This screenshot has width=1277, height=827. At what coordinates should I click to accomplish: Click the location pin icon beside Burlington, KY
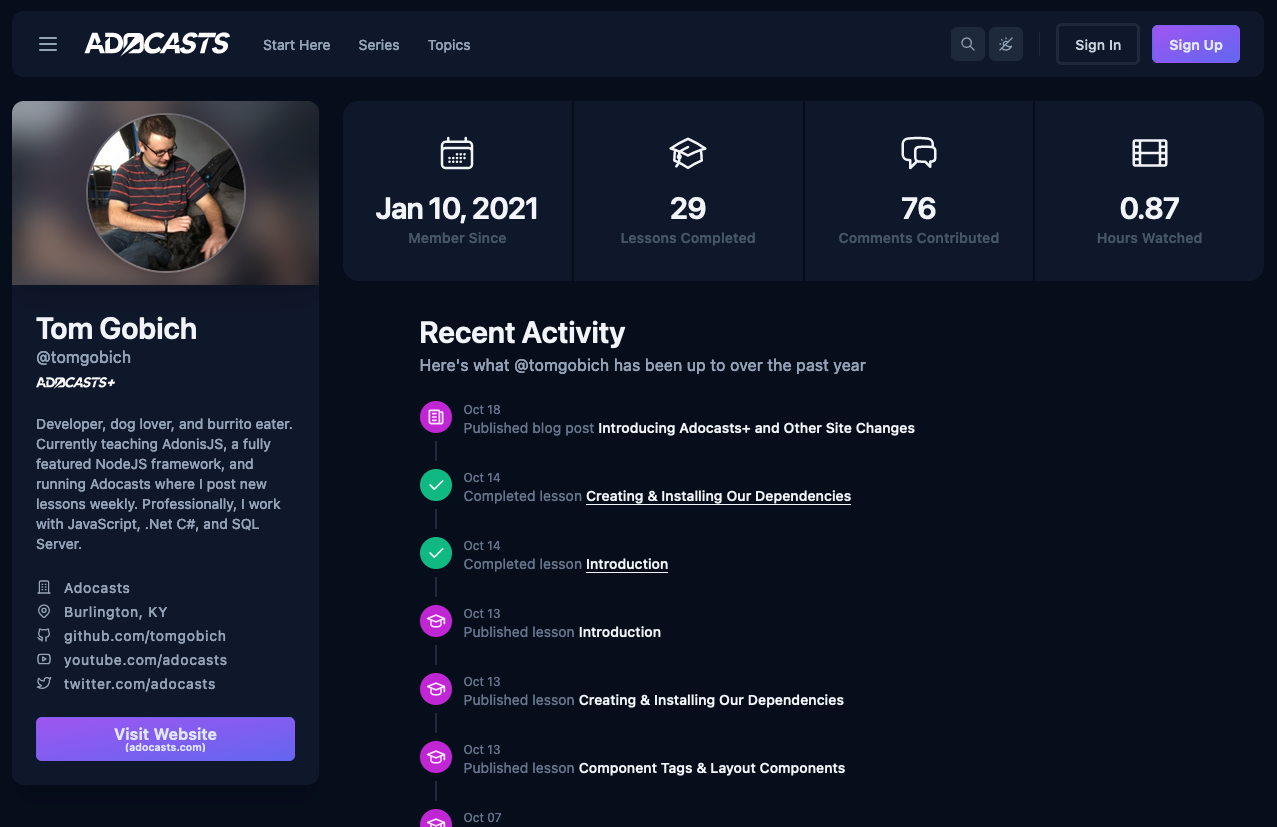44,612
